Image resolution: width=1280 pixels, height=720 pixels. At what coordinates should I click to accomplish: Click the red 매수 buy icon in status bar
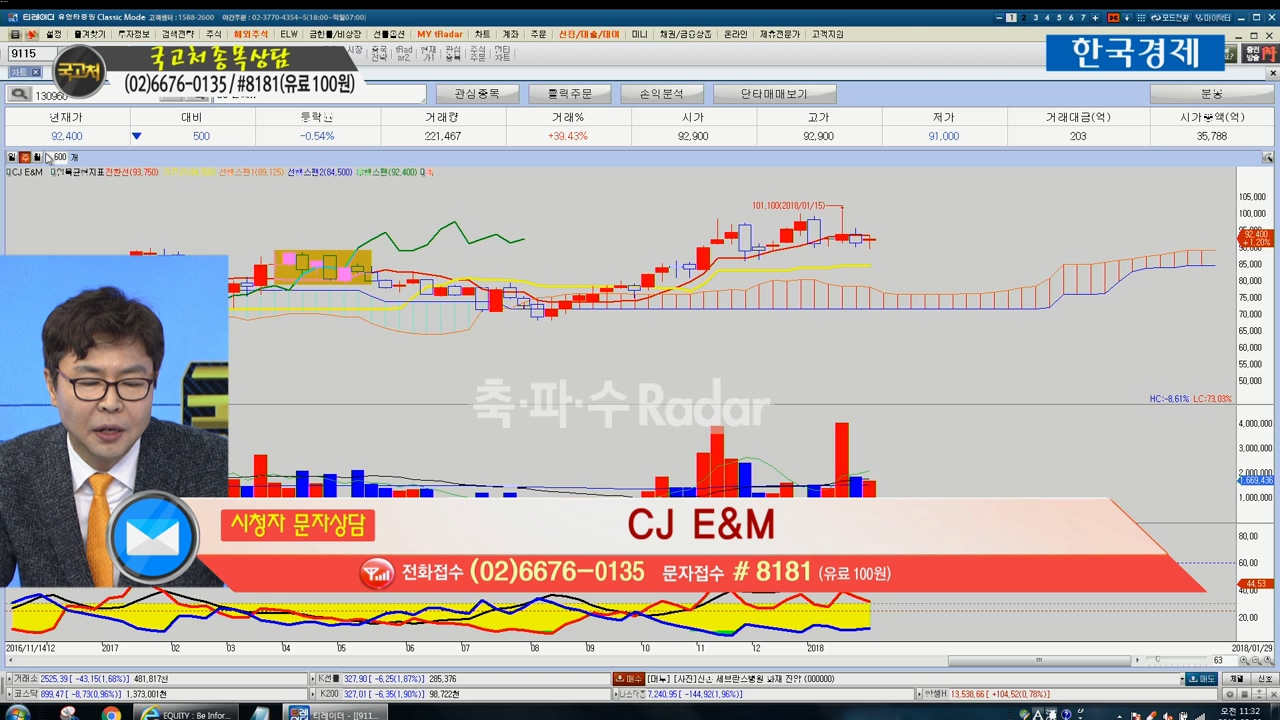click(x=628, y=679)
